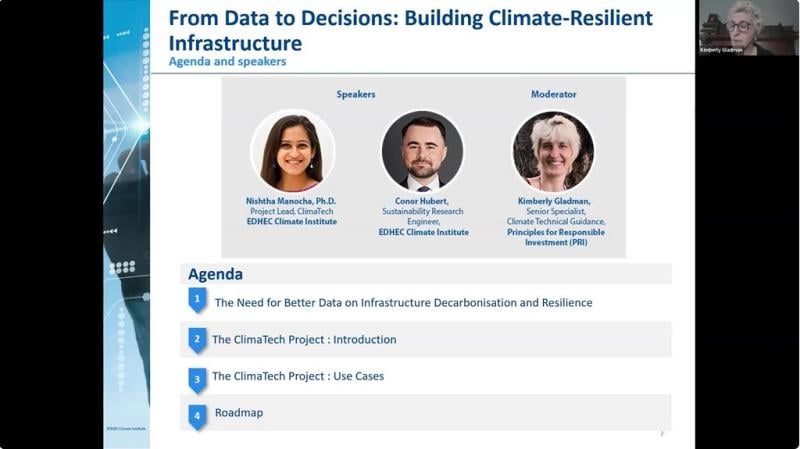Click the Agenda and speakers subtitle
The height and width of the screenshot is (449, 800).
coord(227,61)
